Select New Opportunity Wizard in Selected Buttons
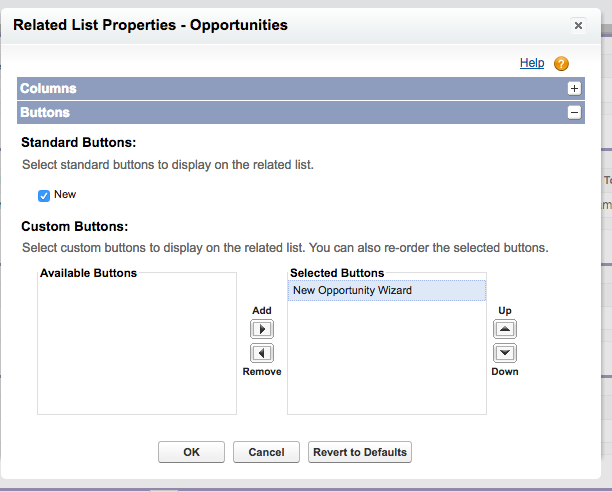The width and height of the screenshot is (612, 492). [x=387, y=290]
